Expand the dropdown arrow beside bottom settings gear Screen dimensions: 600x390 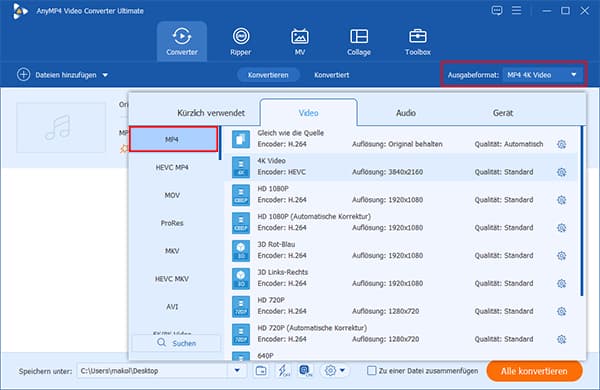(342, 370)
